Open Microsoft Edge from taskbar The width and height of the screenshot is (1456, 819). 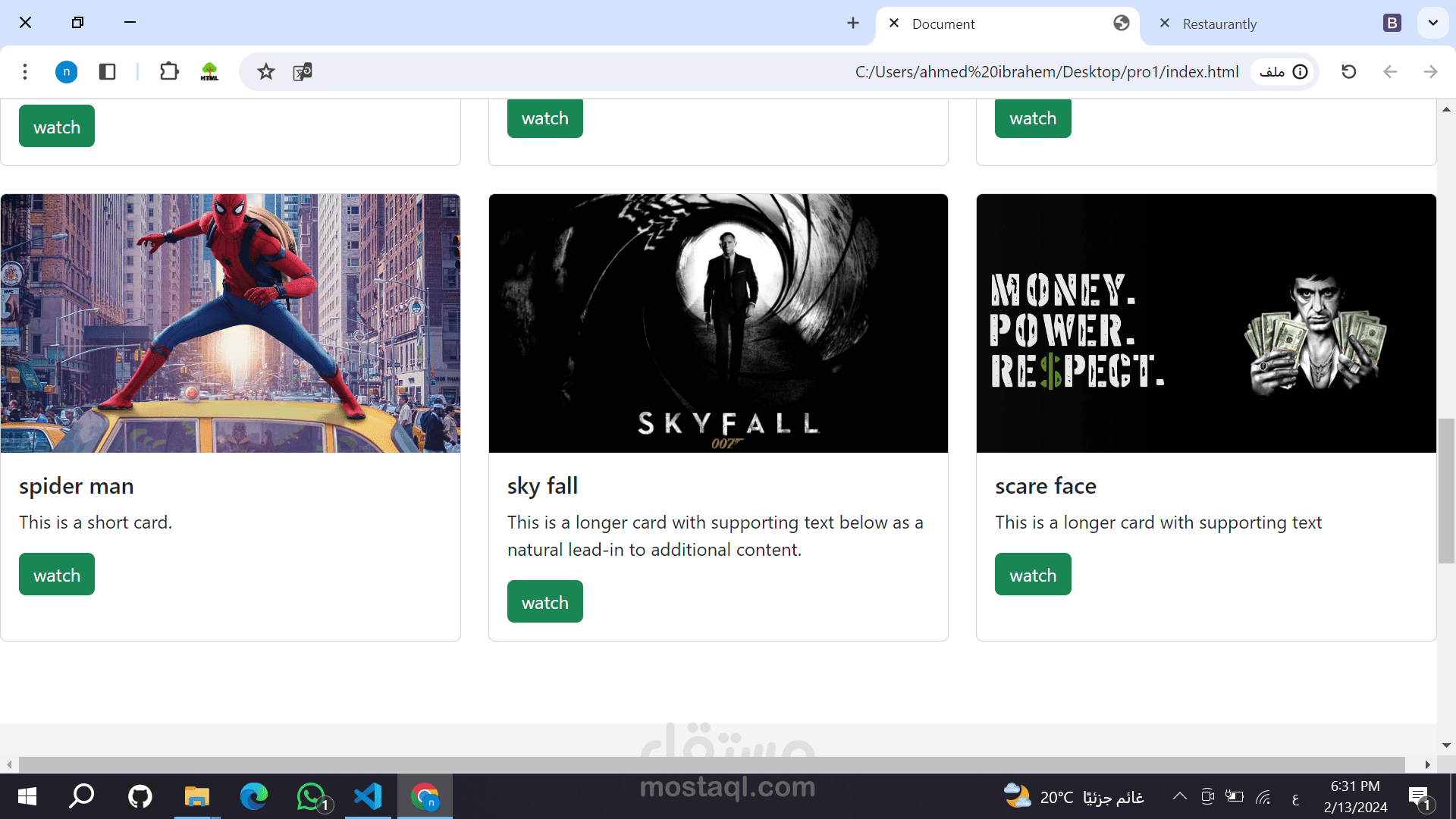(x=254, y=796)
